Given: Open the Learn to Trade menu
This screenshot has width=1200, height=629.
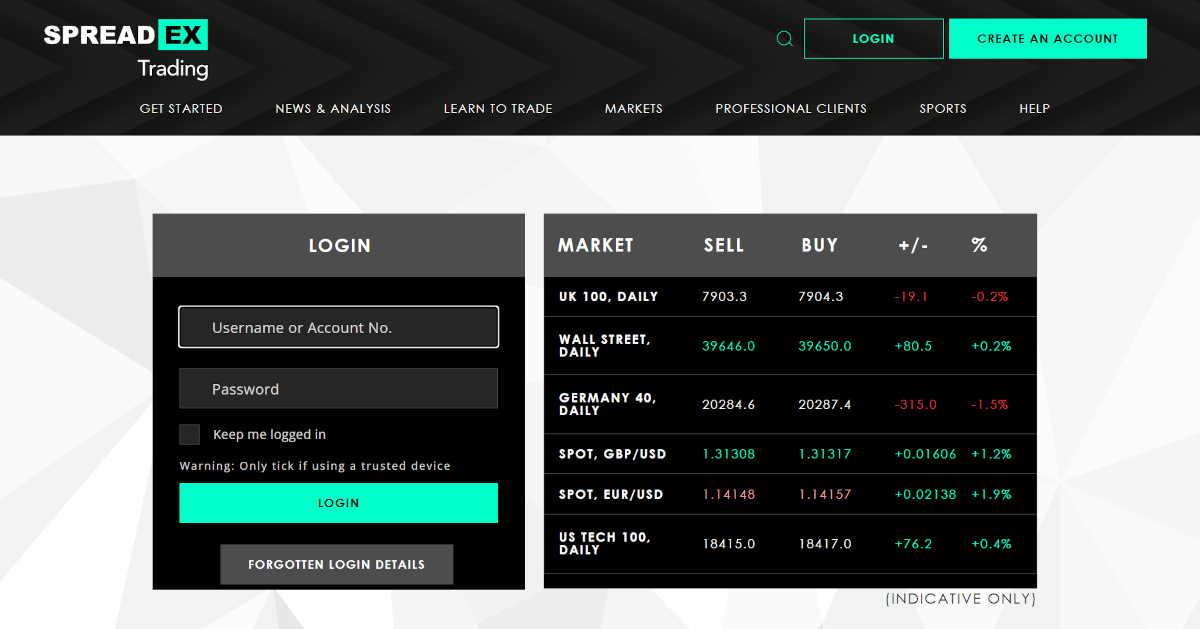Looking at the screenshot, I should point(498,108).
